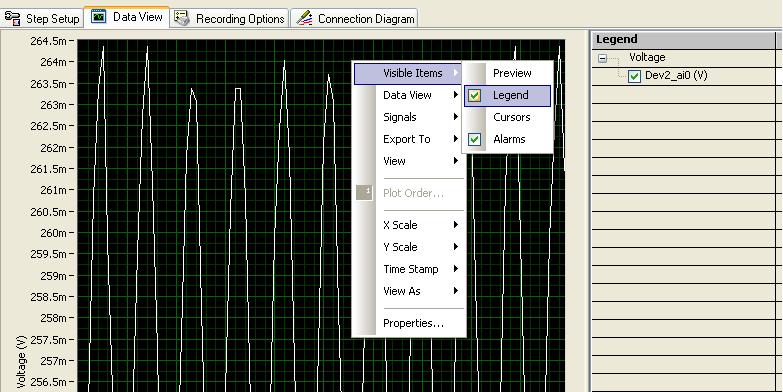Viewport: 783px width, 392px height.
Task: Click the Visible Items submenu arrow
Action: 455,73
